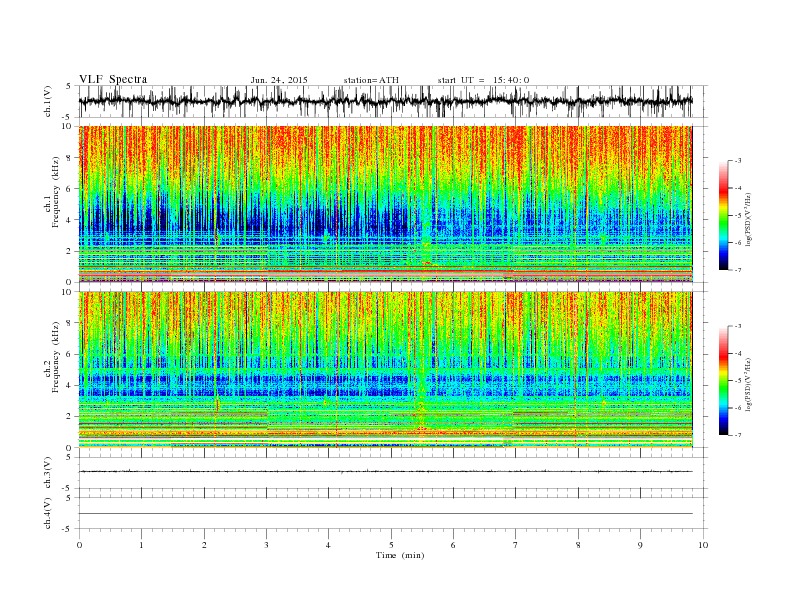Click time-axis tick label "5" at the bottom

[x=391, y=545]
